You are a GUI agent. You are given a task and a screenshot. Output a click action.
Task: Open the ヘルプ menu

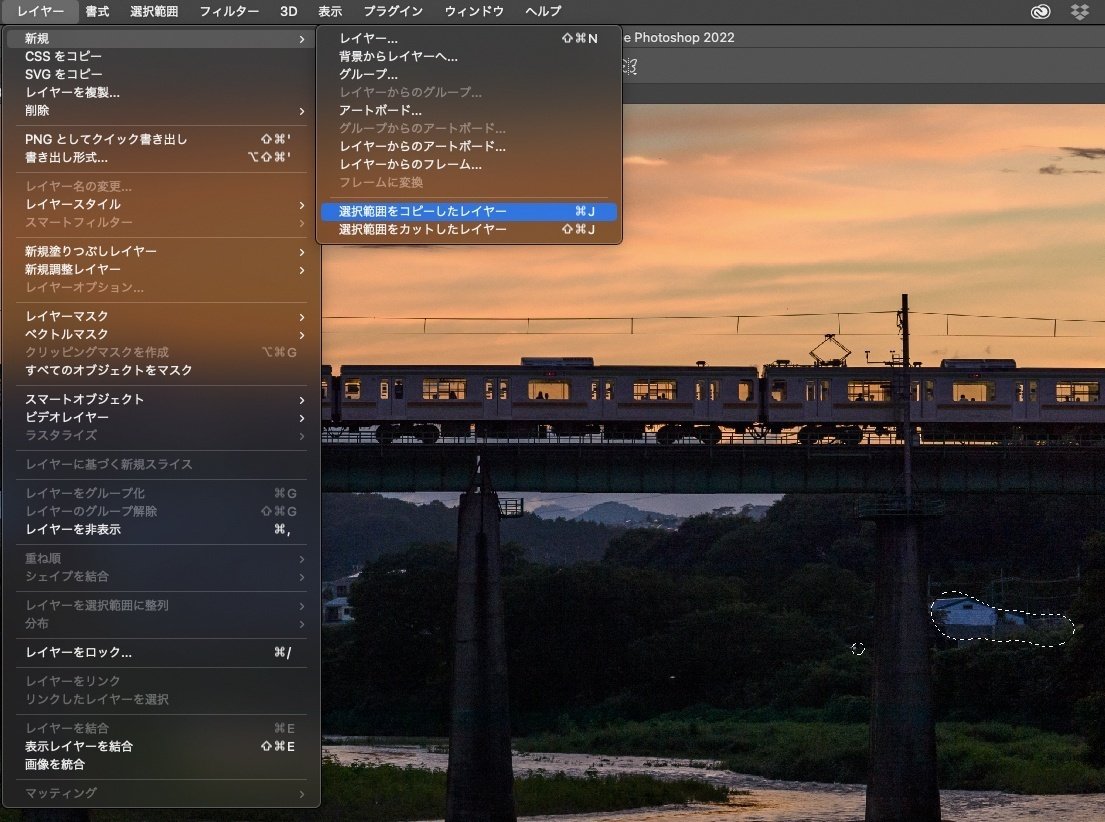pyautogui.click(x=543, y=11)
